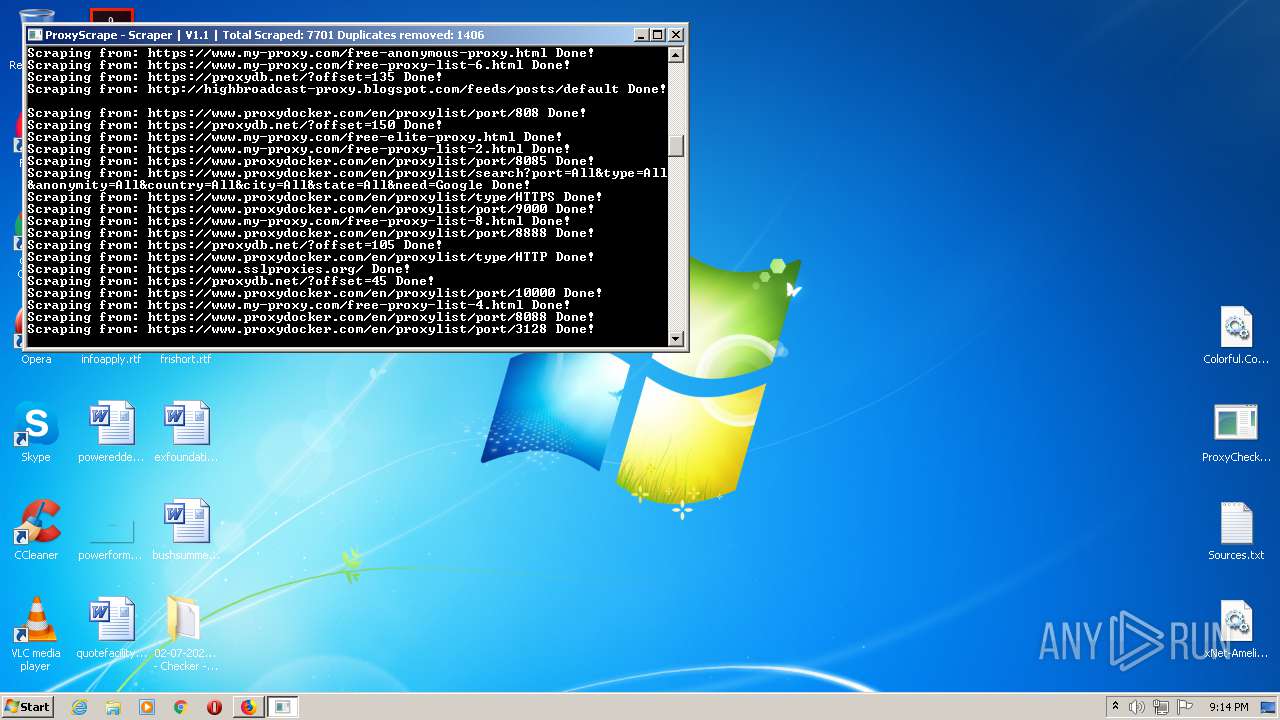This screenshot has width=1280, height=720.
Task: Click the sslproxies.org console line
Action: click(x=219, y=269)
